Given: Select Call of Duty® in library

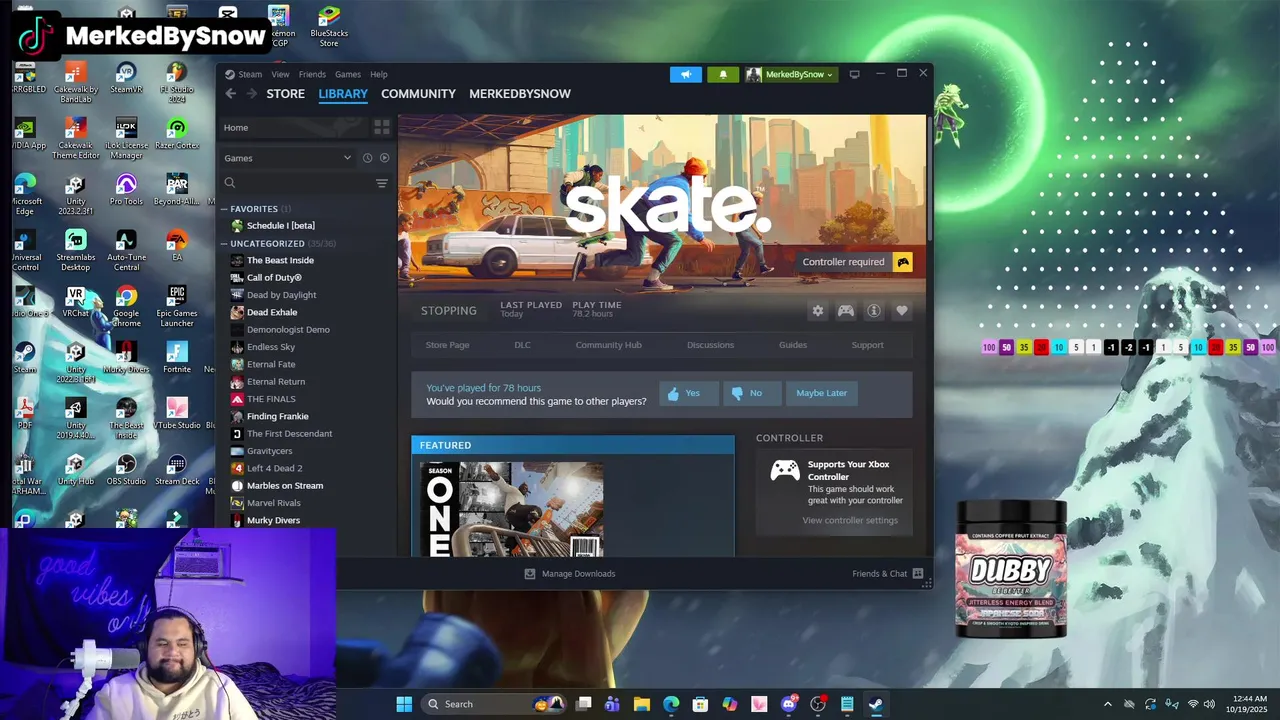Looking at the screenshot, I should tap(274, 278).
